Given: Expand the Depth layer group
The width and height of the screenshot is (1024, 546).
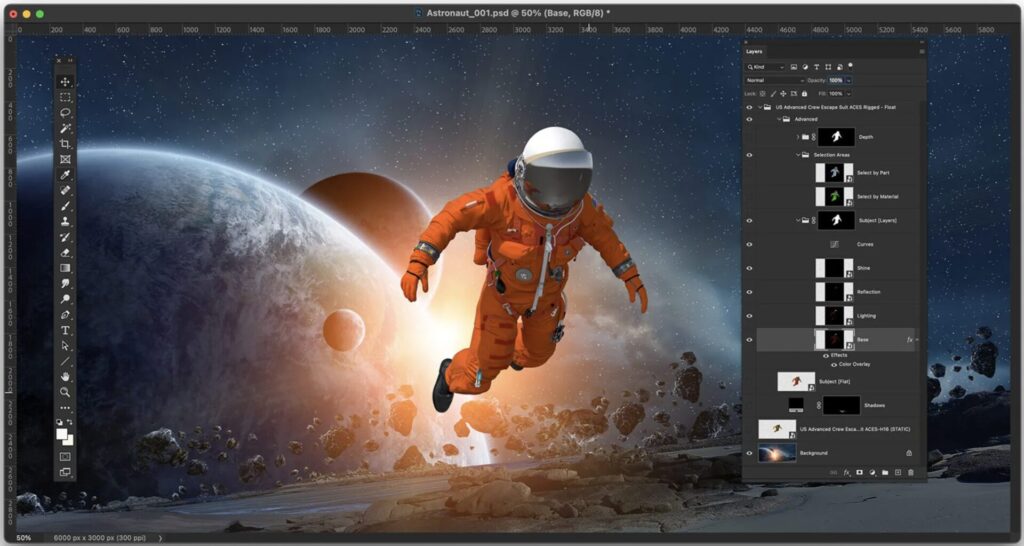Looking at the screenshot, I should pos(797,137).
